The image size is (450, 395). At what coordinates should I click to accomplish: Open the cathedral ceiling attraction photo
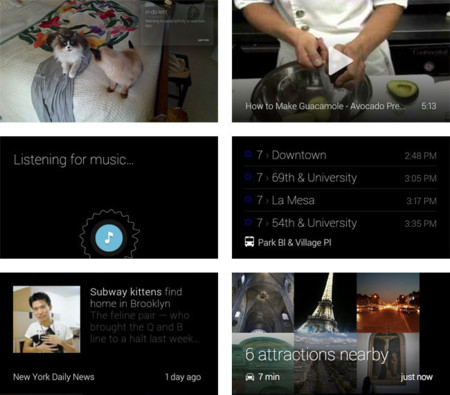(263, 303)
